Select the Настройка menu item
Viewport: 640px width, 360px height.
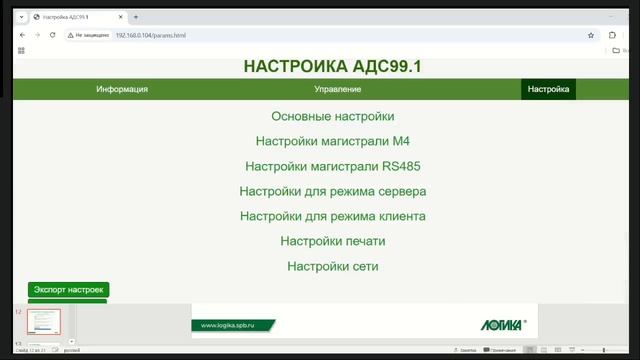pyautogui.click(x=548, y=89)
